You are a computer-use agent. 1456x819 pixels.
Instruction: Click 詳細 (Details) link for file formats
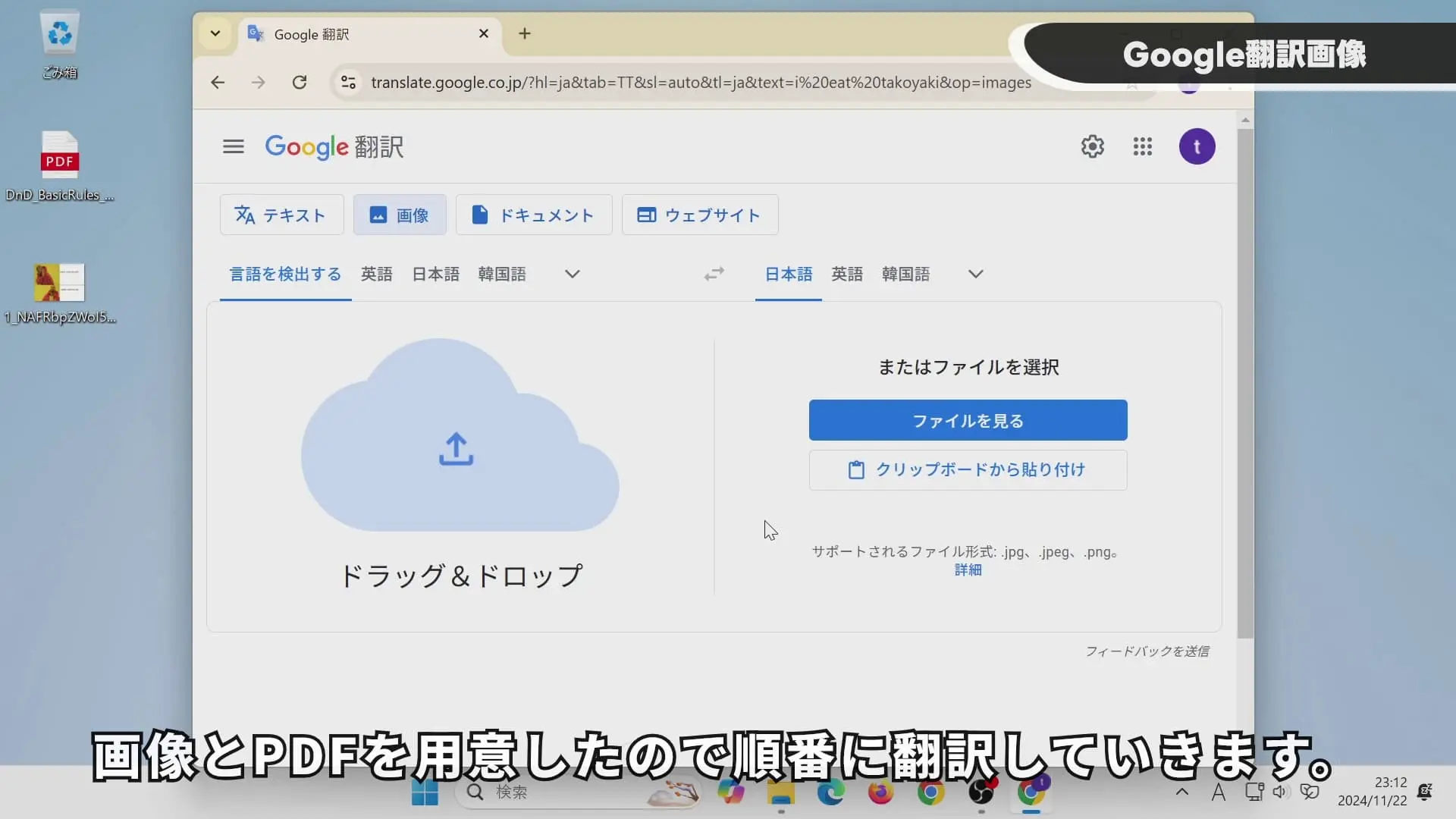pos(966,570)
